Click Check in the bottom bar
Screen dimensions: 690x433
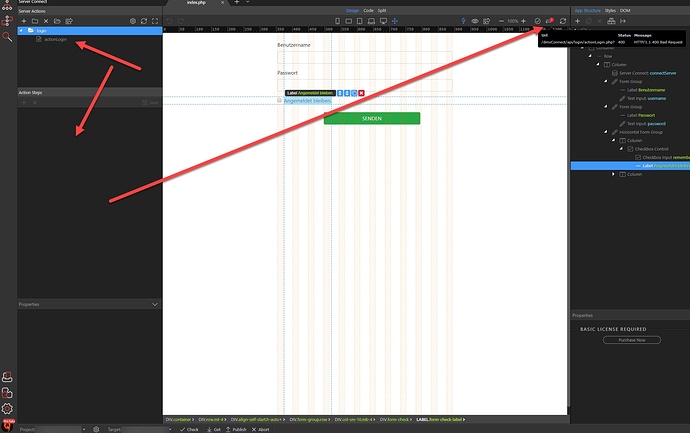point(189,429)
